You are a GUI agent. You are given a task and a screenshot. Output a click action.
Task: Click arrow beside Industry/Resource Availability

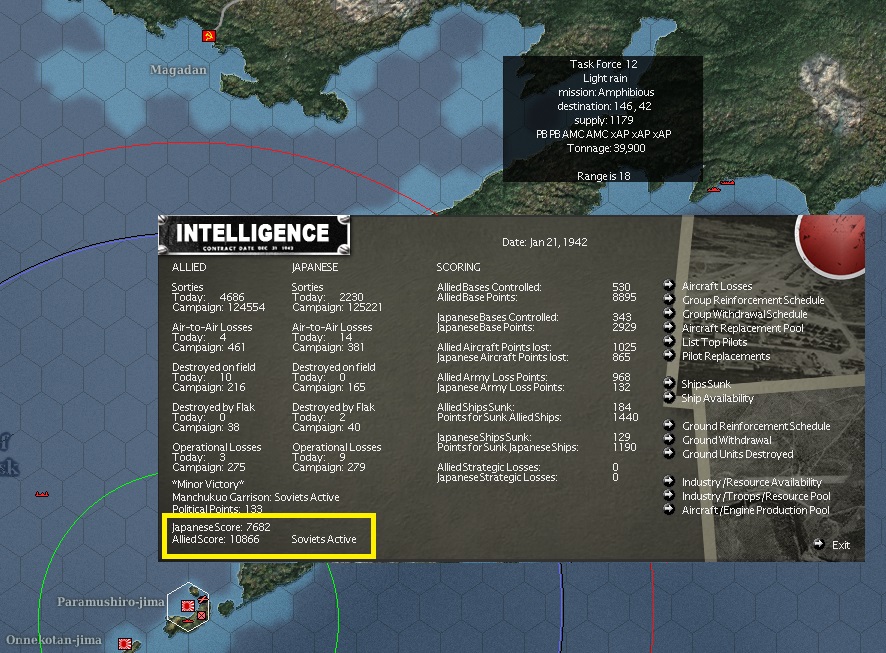669,481
